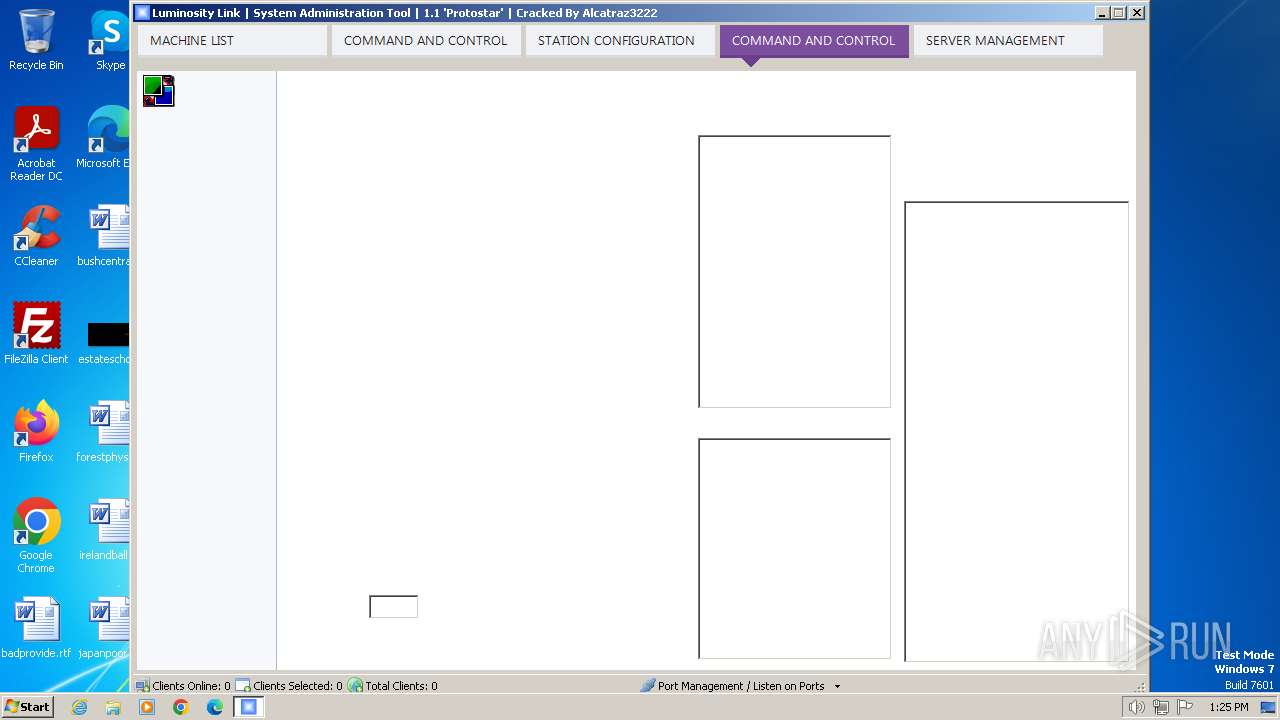Click the Luminosity Link taskbar button

pyautogui.click(x=249, y=707)
